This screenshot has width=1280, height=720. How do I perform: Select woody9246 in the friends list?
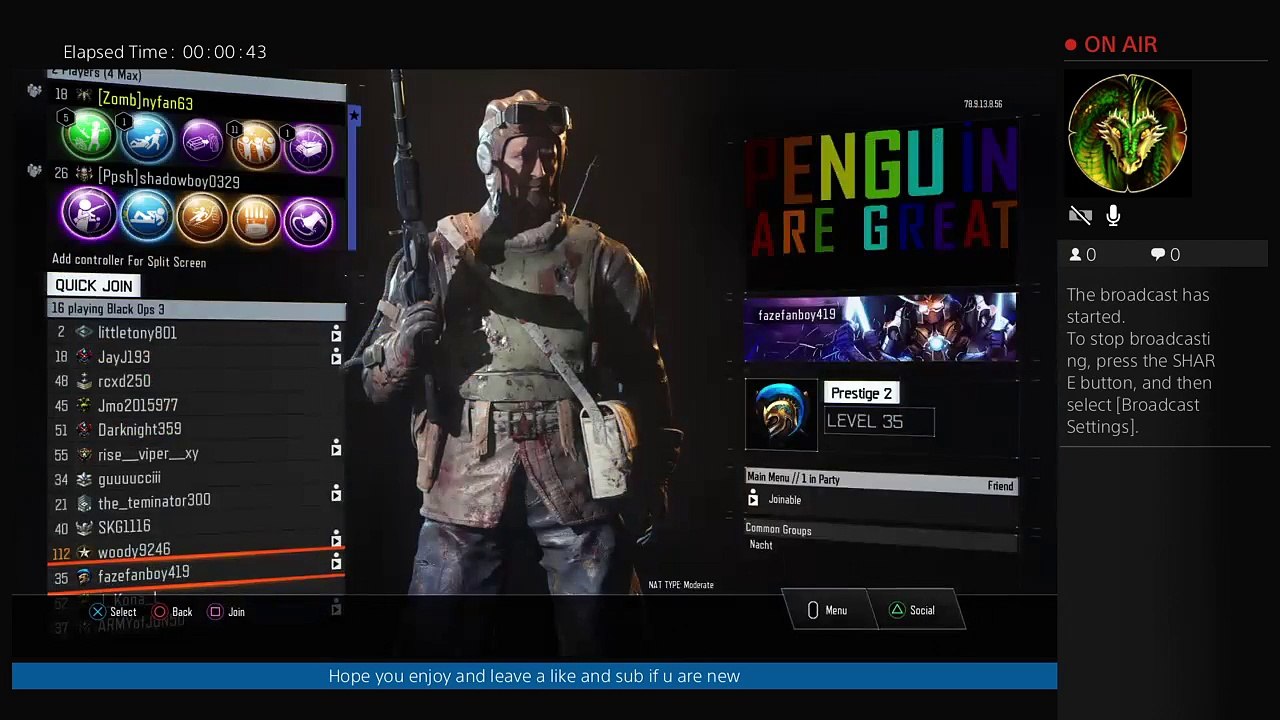click(197, 551)
